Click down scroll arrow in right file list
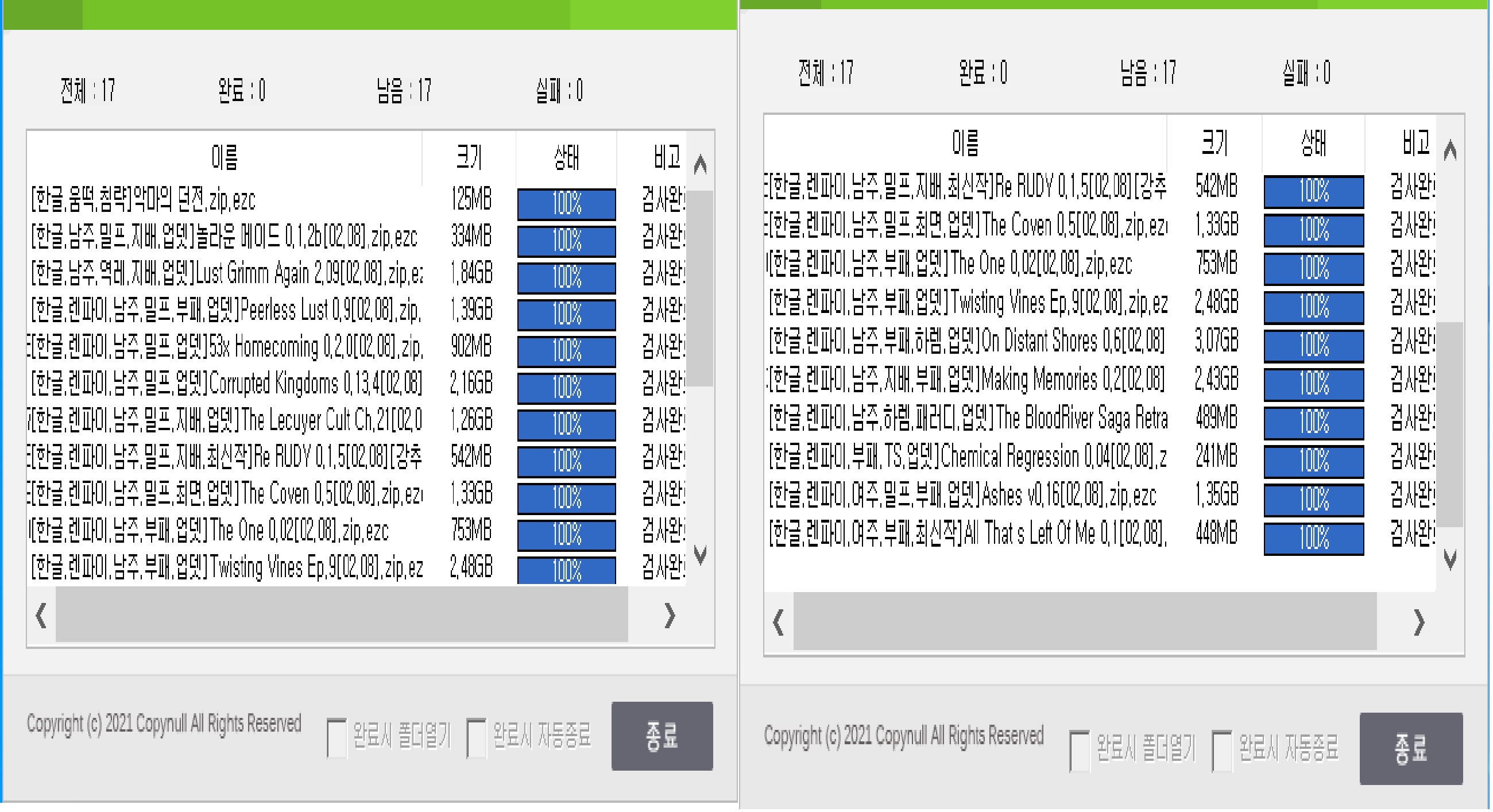The width and height of the screenshot is (1493, 812). [x=1449, y=560]
